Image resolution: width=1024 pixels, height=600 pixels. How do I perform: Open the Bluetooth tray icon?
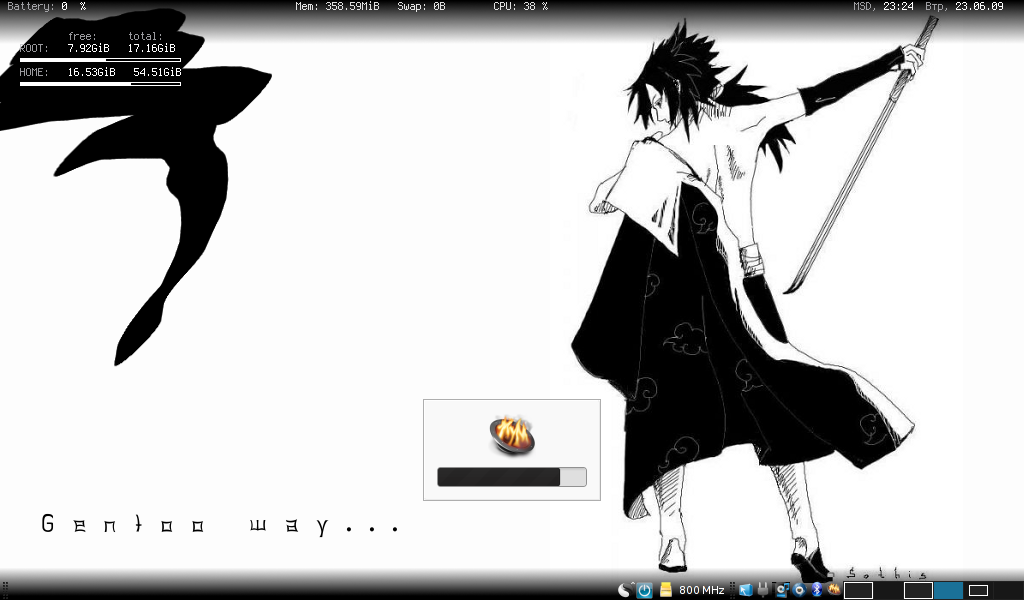pos(816,590)
